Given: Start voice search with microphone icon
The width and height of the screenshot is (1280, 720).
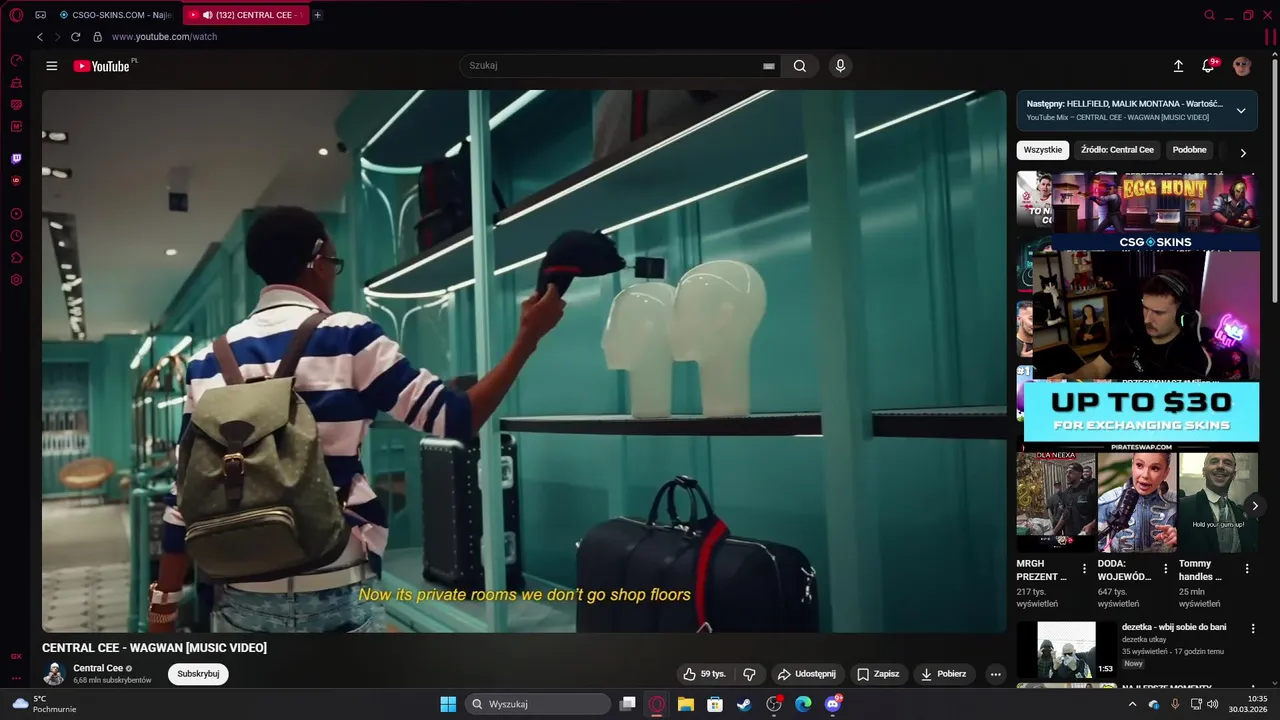Looking at the screenshot, I should tap(840, 66).
